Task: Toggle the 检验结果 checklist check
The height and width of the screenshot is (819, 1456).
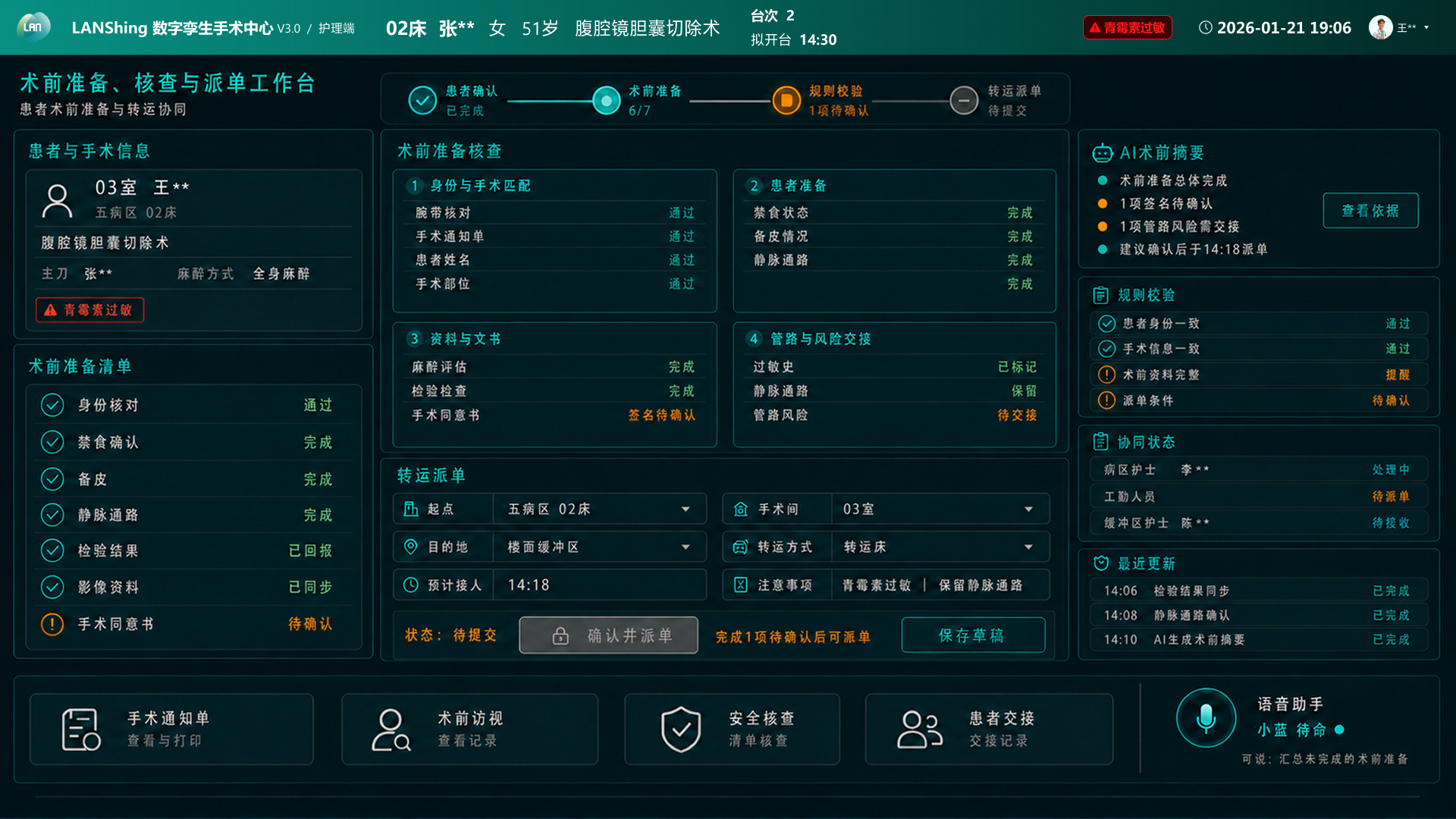Action: coord(52,550)
